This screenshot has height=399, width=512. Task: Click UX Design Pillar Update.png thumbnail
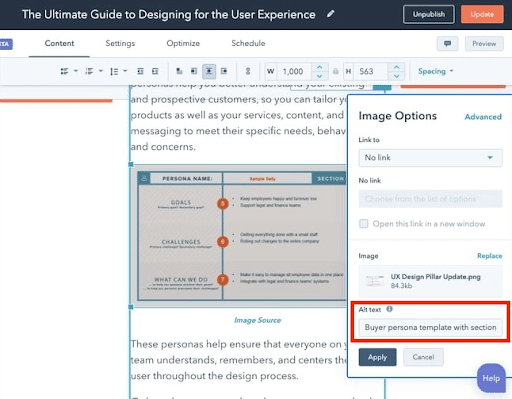click(375, 281)
